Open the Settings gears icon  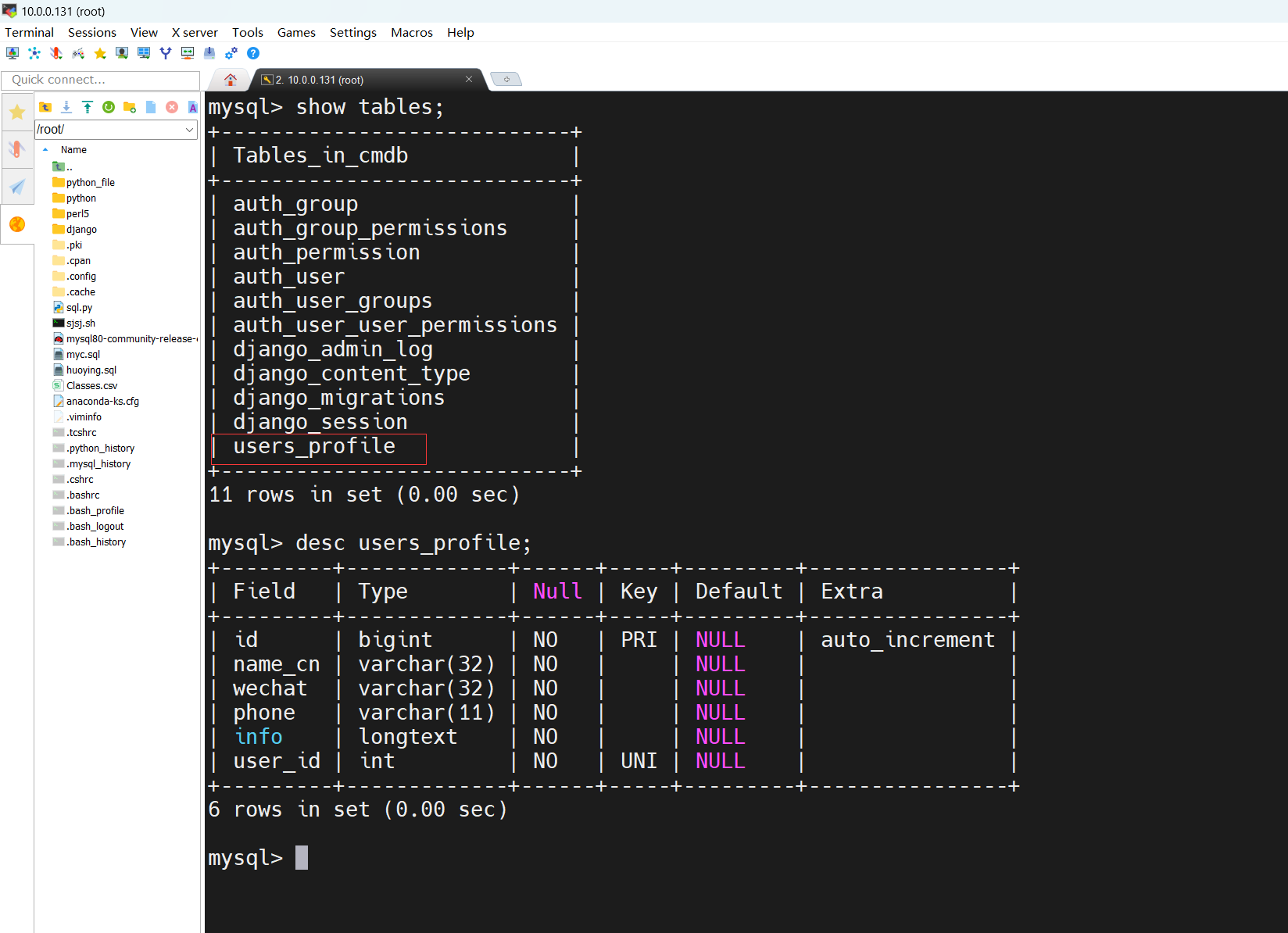(x=231, y=53)
